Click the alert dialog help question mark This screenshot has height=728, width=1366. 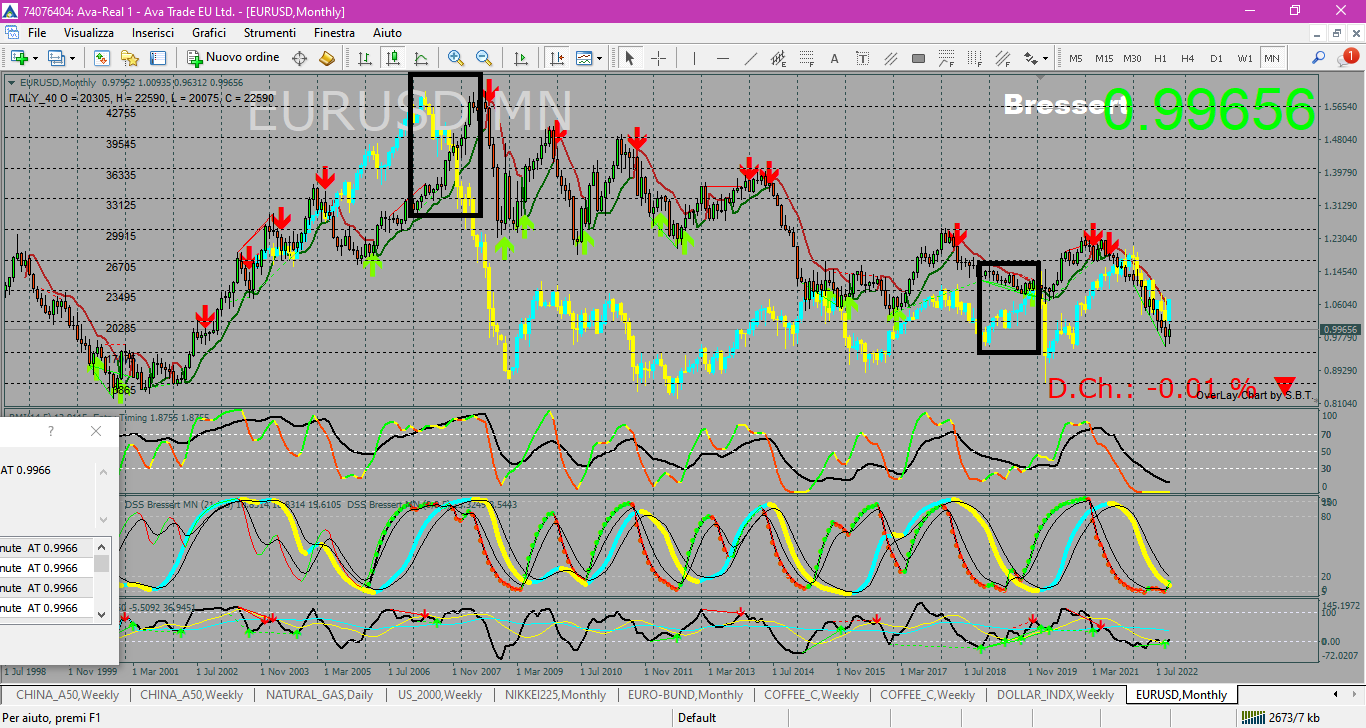(51, 431)
